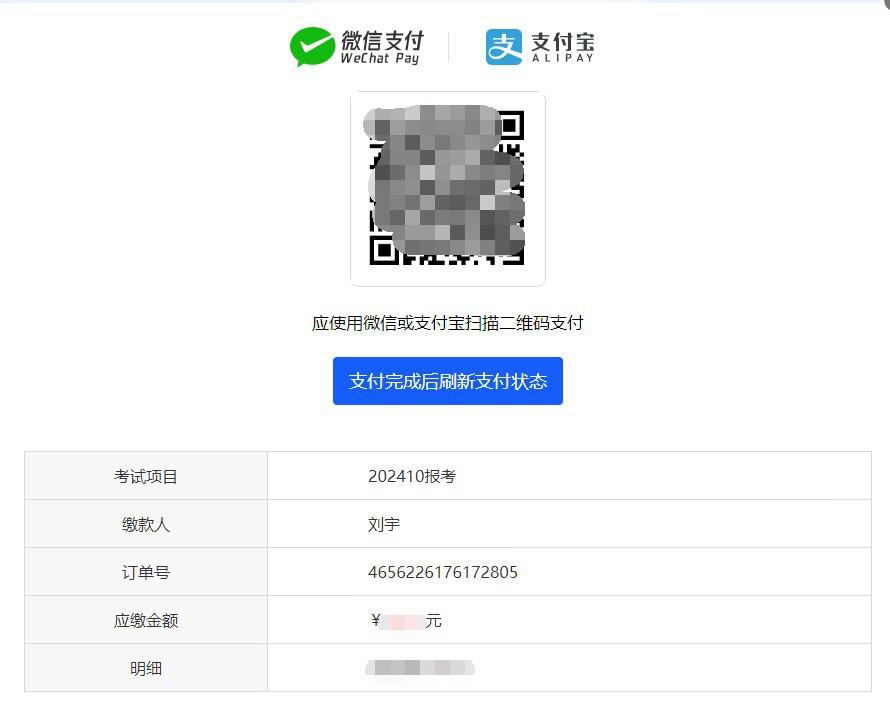Select the 应缴金额 label cell

click(x=146, y=620)
